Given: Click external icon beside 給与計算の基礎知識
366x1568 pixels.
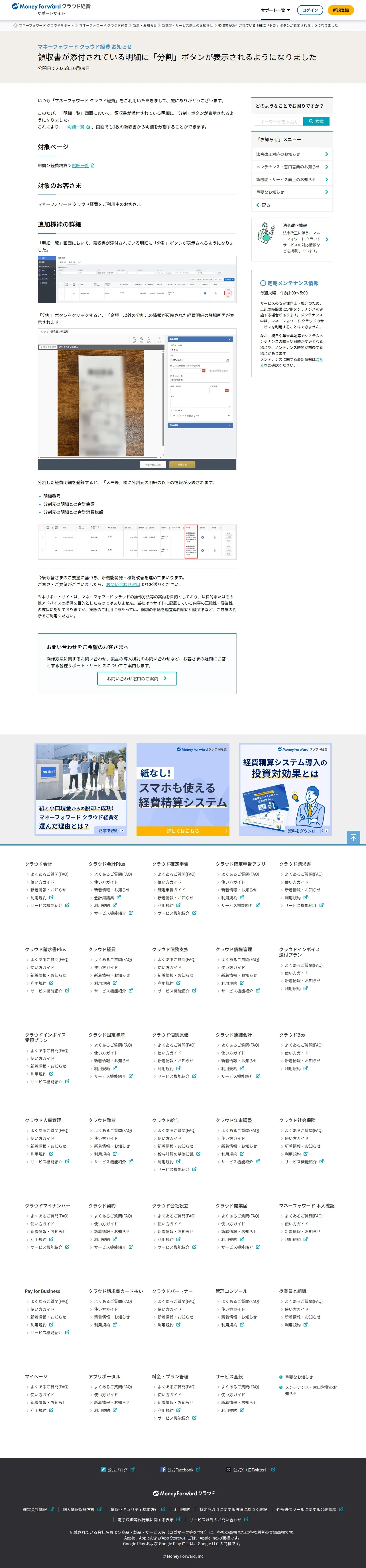Looking at the screenshot, I should pos(198,1153).
